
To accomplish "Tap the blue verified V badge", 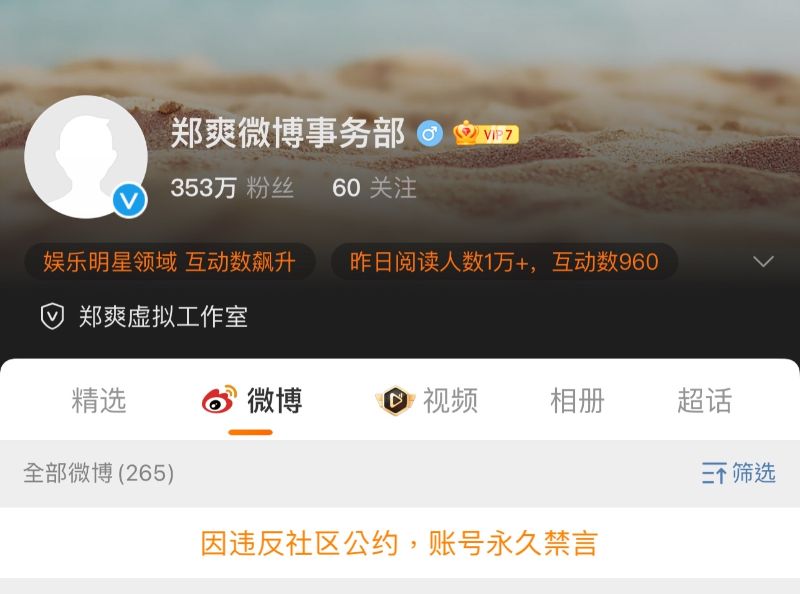I will pos(129,201).
